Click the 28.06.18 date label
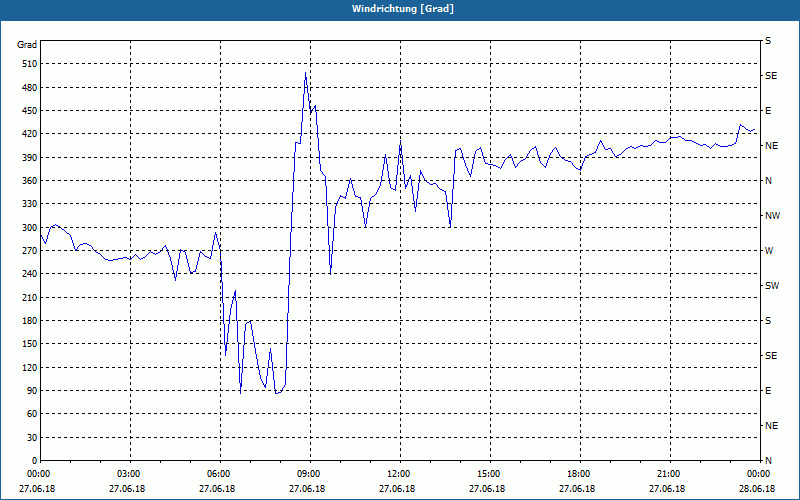Viewport: 800px width, 500px height. click(757, 489)
